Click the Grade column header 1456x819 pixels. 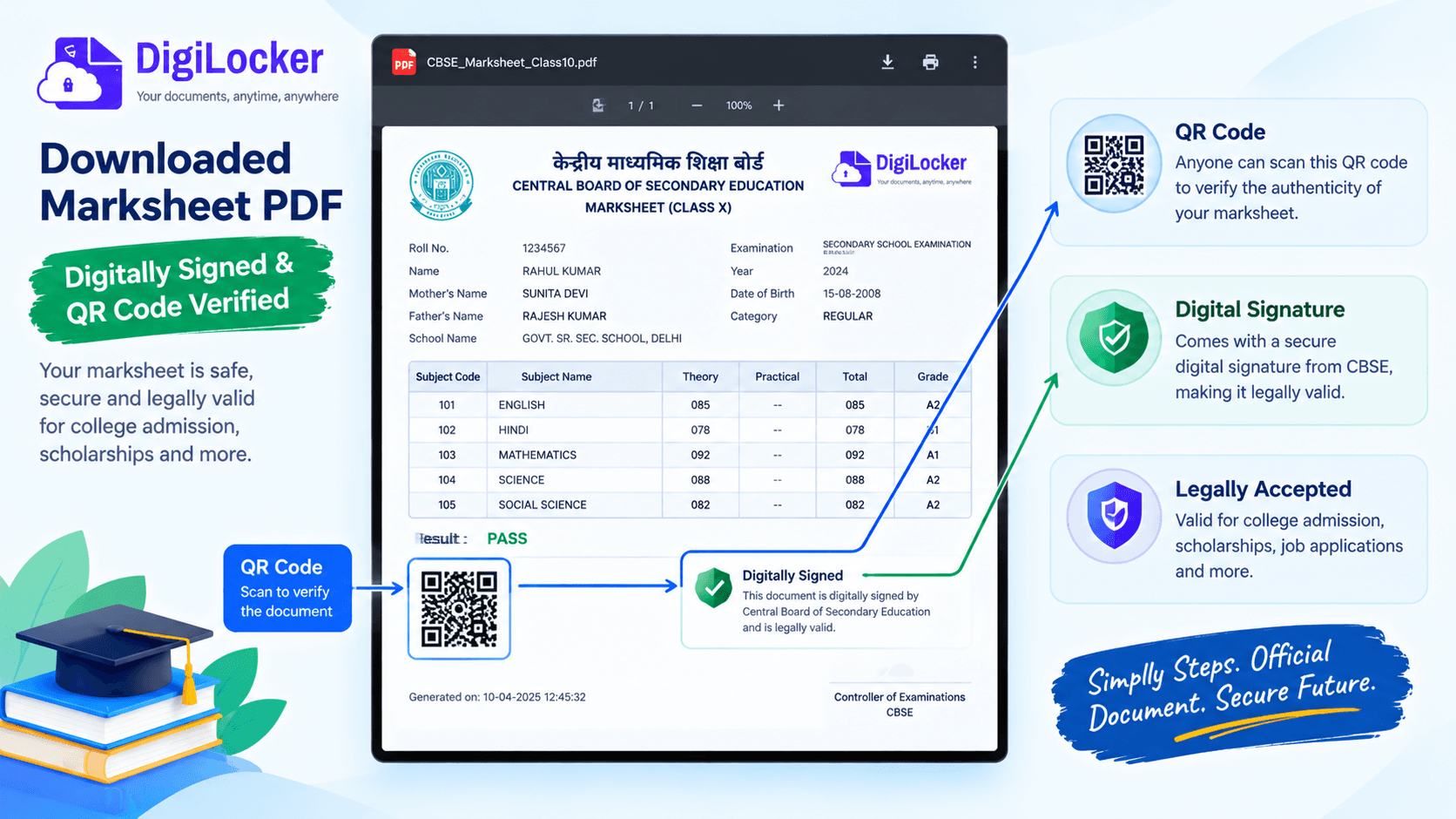pyautogui.click(x=933, y=376)
